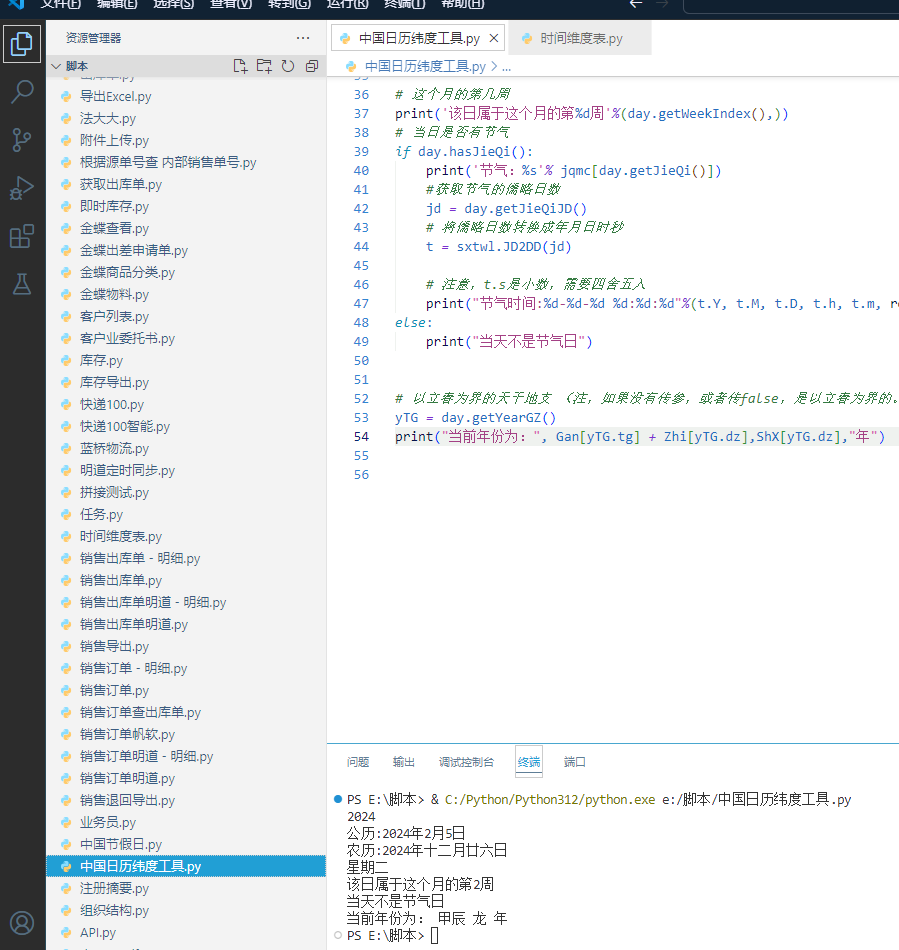This screenshot has height=950, width=899.
Task: Switch to the 问题 panel tab
Action: pos(358,762)
